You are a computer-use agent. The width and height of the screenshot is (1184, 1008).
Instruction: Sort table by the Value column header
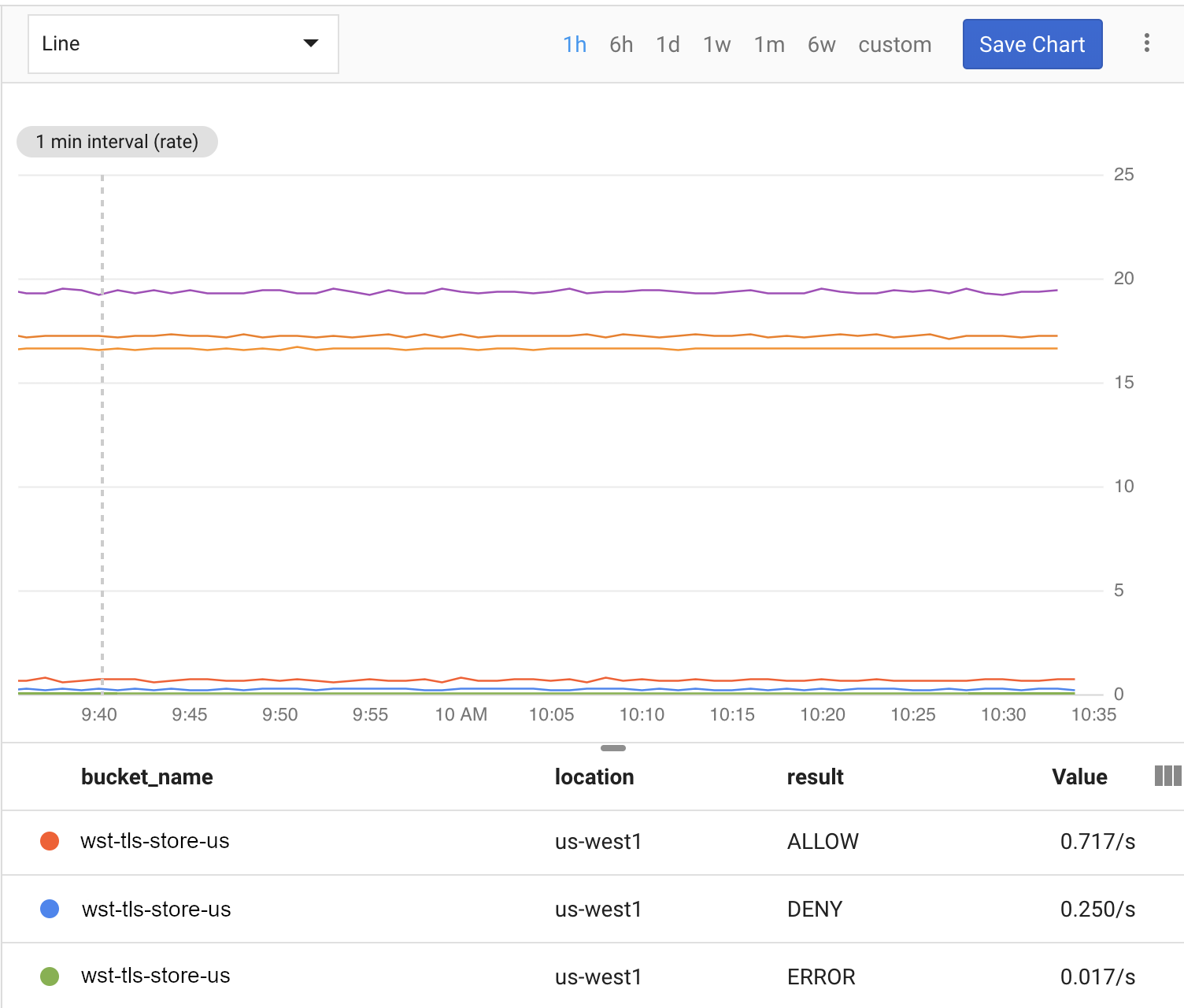click(x=1079, y=777)
